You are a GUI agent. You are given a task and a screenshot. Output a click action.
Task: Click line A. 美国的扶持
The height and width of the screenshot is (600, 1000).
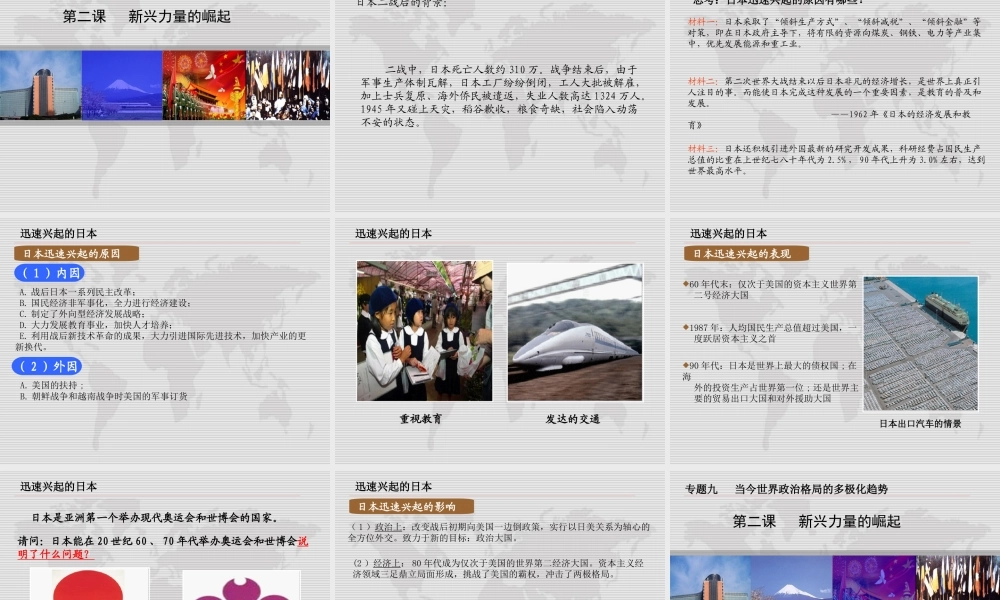52,385
